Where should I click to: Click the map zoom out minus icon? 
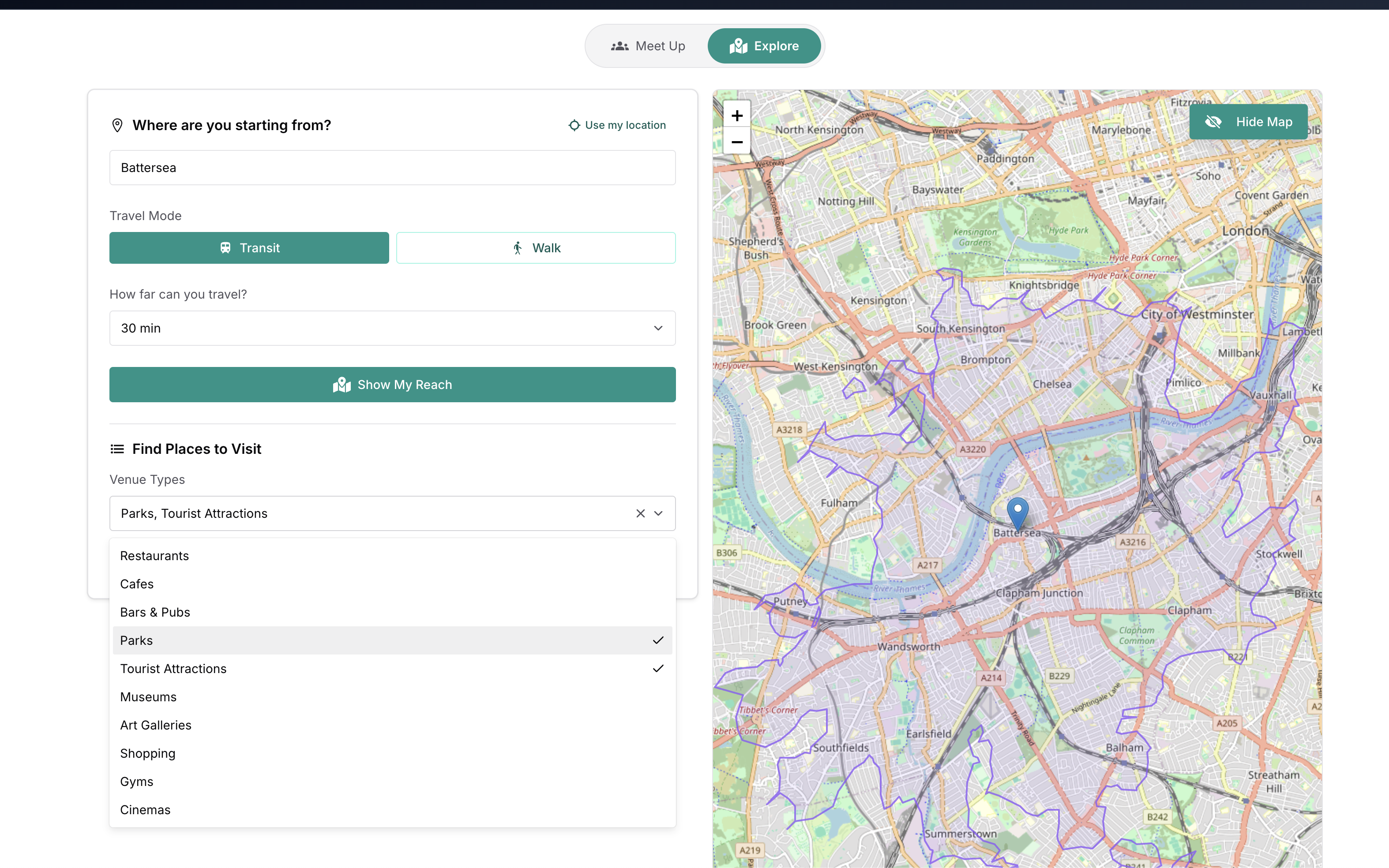pos(737,142)
